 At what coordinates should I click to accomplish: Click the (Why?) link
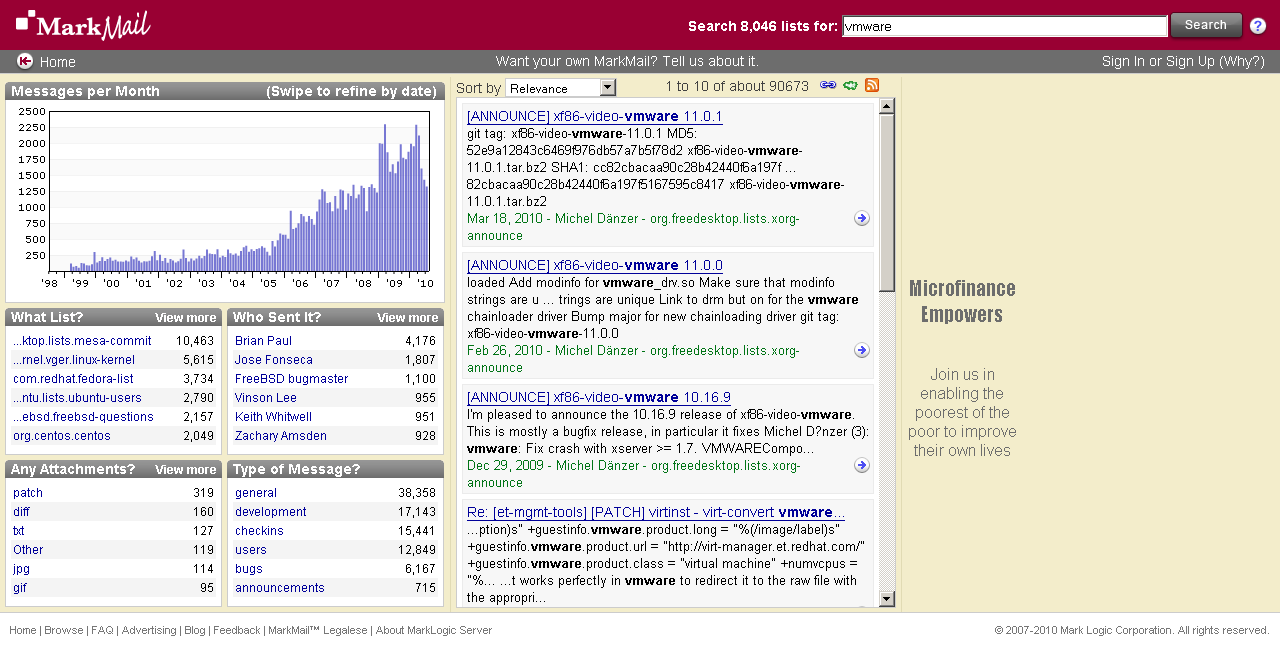1242,62
